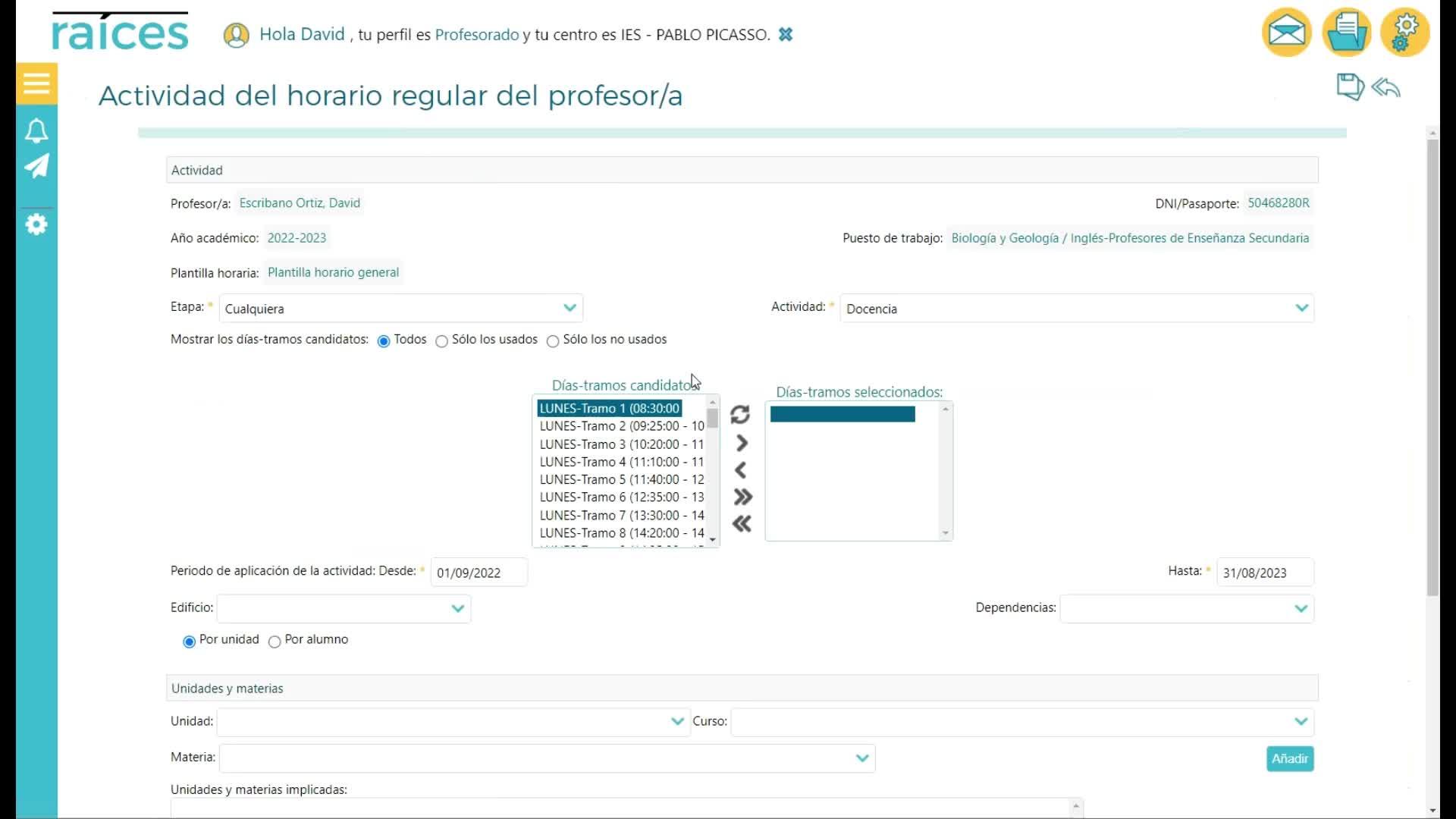
Task: Move selected tramo right with single arrow
Action: 742,443
